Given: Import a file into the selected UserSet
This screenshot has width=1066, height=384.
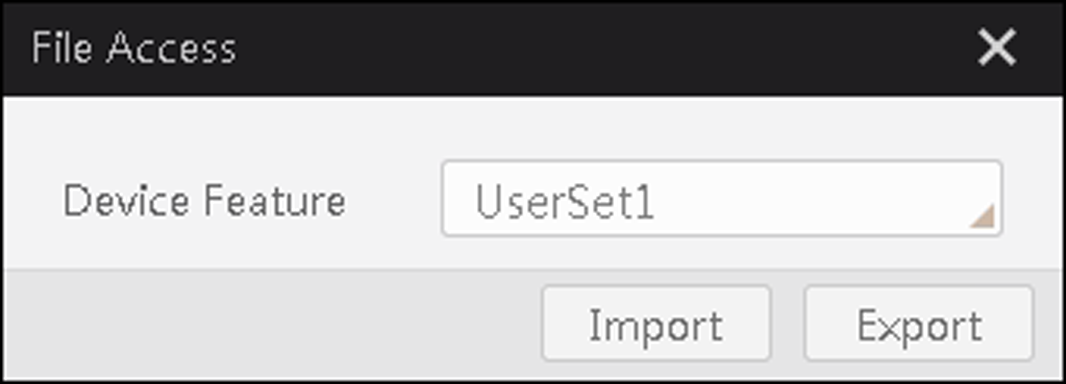Looking at the screenshot, I should point(656,324).
